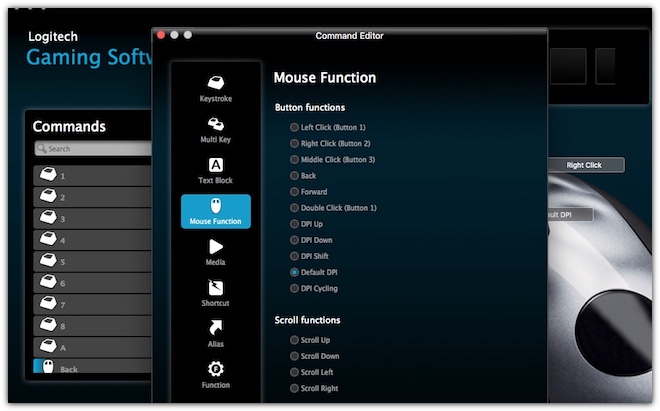Choose the Back button function
Screen dimensions: 660x411
(294, 176)
